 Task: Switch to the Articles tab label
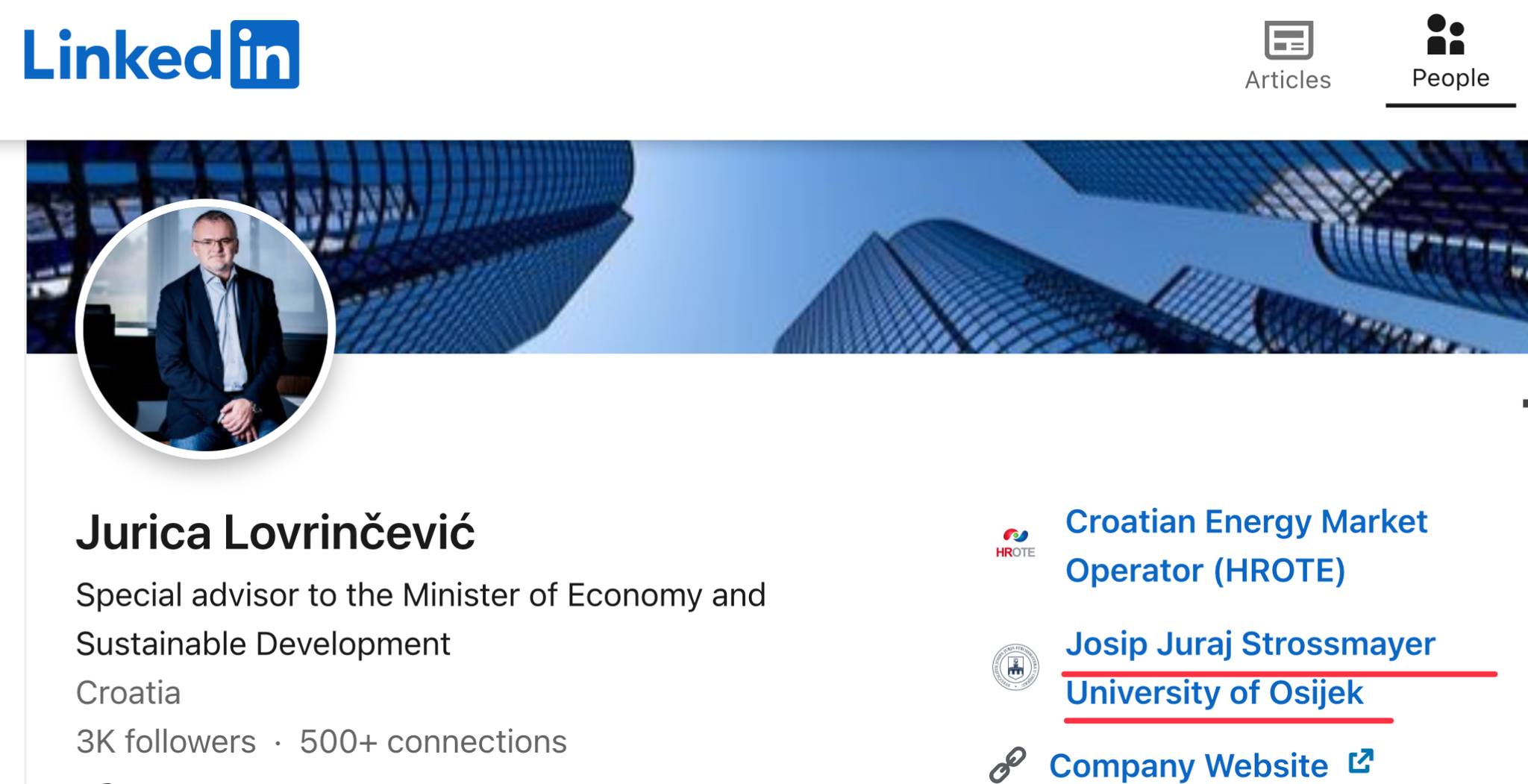(x=1288, y=80)
